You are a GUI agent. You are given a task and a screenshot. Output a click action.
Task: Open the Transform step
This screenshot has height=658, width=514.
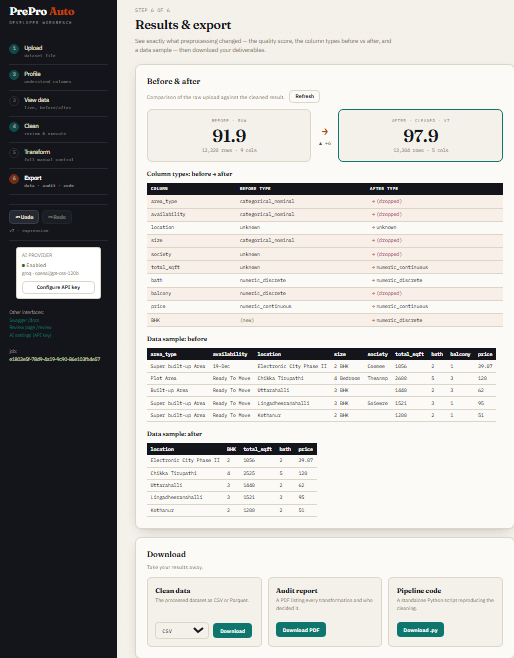pyautogui.click(x=58, y=155)
